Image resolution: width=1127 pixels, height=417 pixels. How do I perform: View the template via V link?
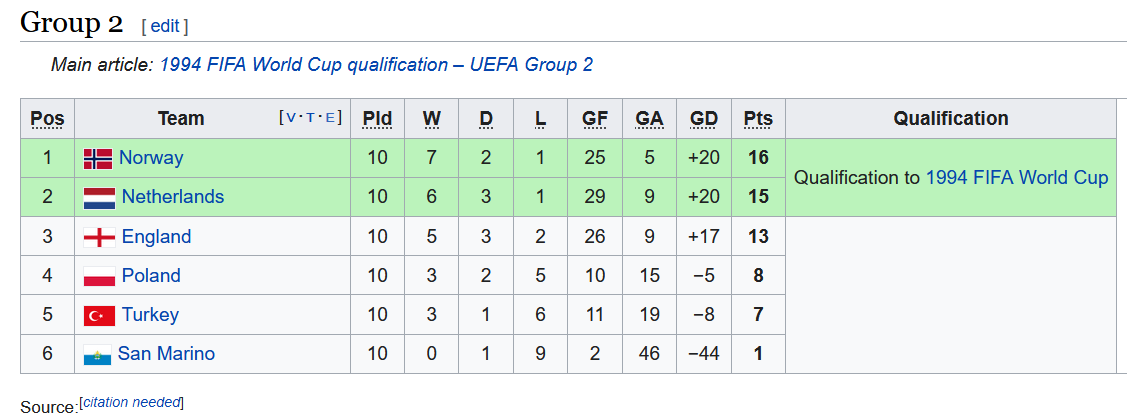[290, 117]
